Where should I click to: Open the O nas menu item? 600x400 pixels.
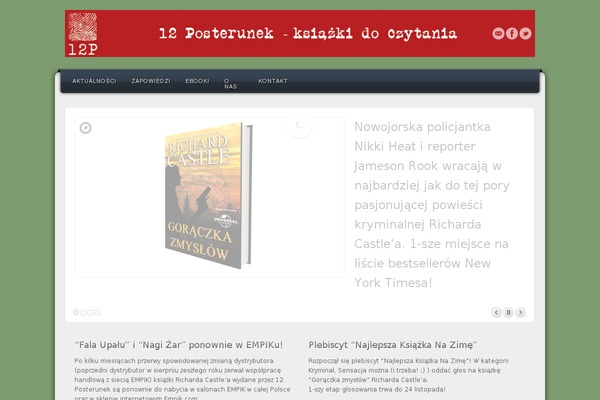point(230,84)
